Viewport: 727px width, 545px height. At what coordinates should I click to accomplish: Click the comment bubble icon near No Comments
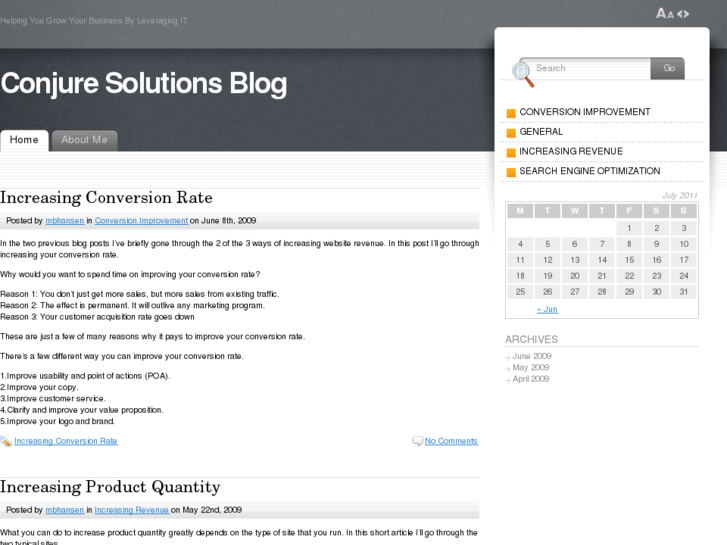pos(417,441)
